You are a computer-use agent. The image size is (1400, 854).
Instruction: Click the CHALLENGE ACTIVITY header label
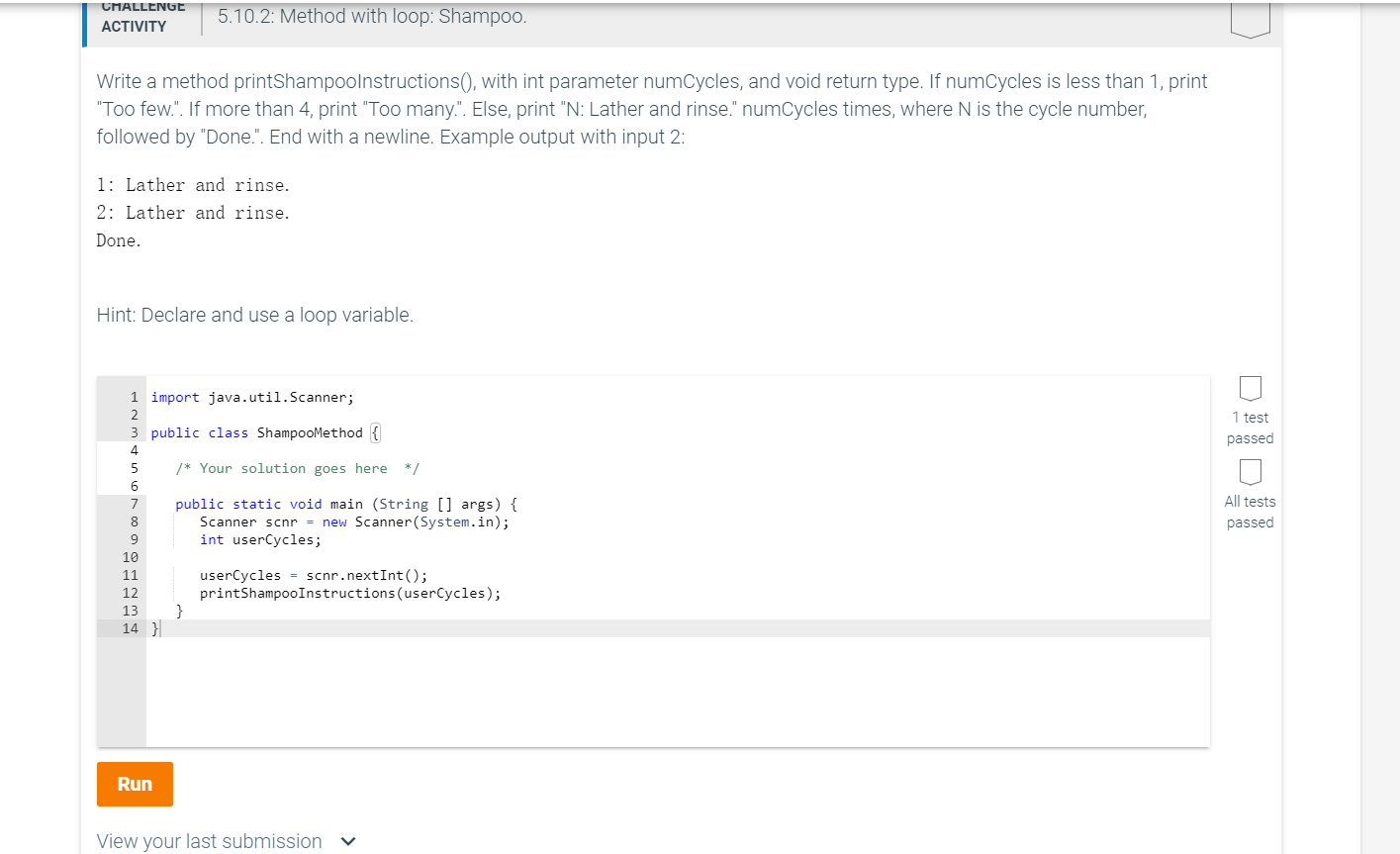[x=142, y=17]
